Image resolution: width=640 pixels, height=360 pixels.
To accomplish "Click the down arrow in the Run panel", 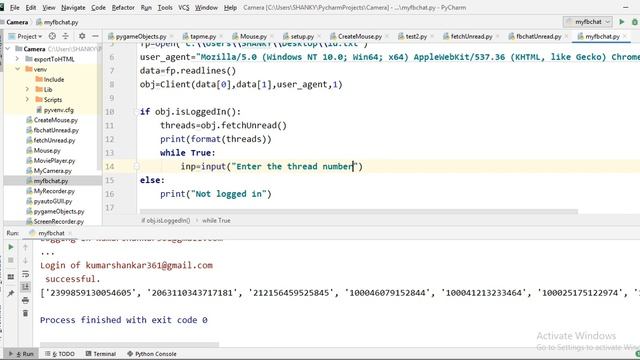I will click(x=25, y=260).
